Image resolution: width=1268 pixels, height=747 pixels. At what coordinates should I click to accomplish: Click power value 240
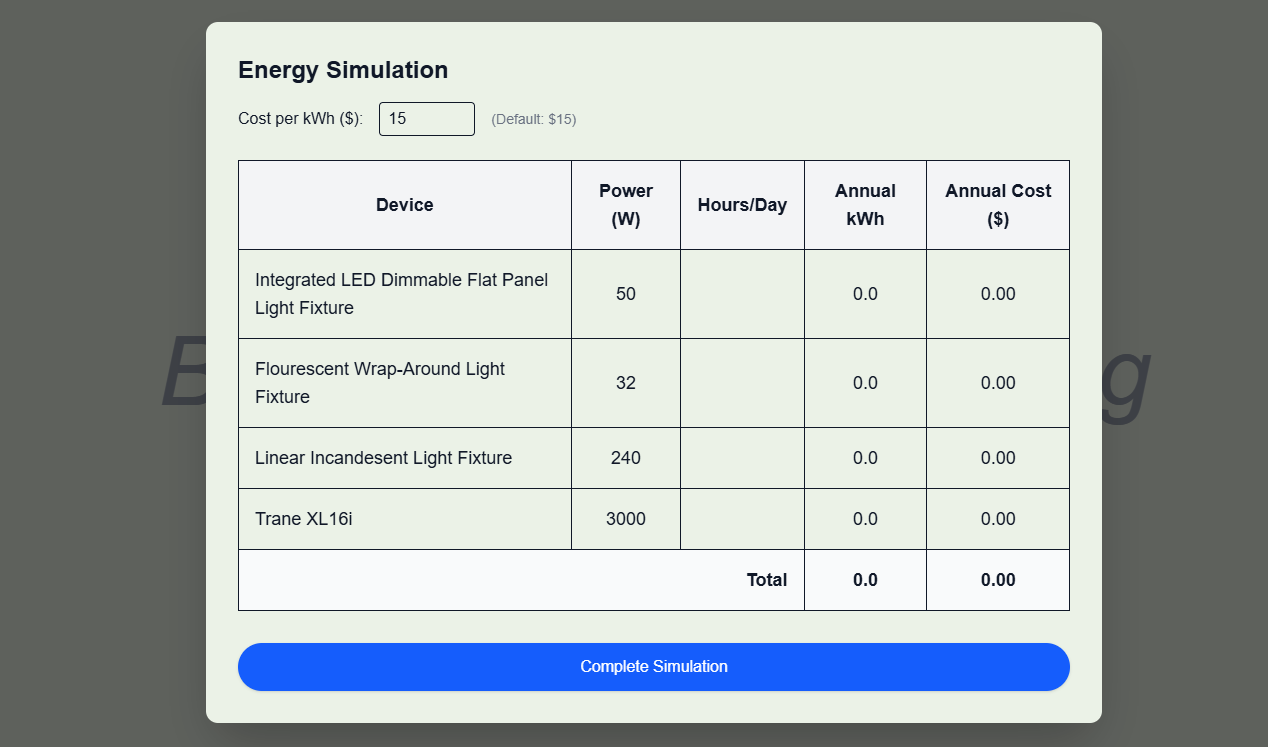point(626,458)
